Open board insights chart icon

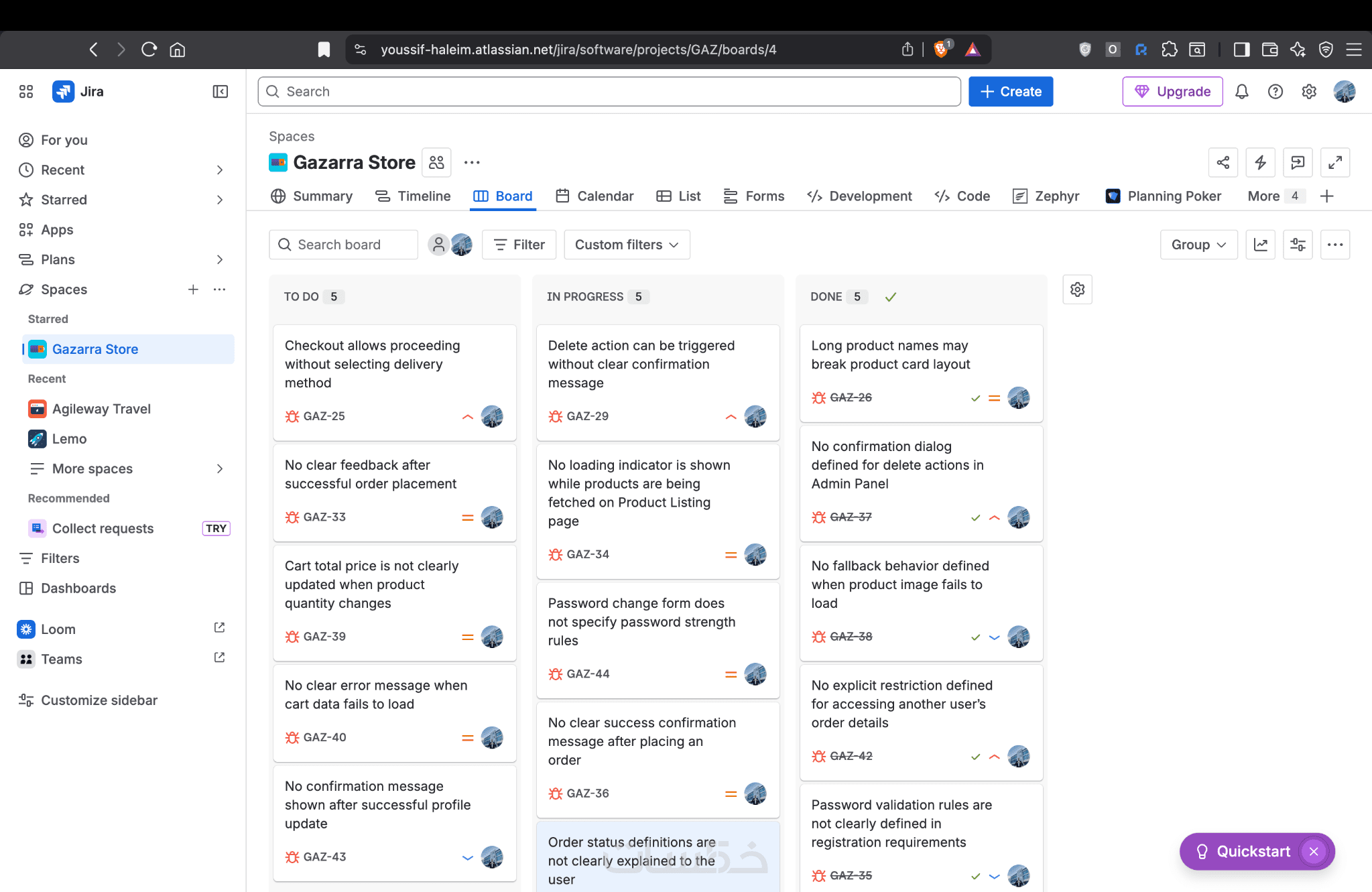(1260, 245)
